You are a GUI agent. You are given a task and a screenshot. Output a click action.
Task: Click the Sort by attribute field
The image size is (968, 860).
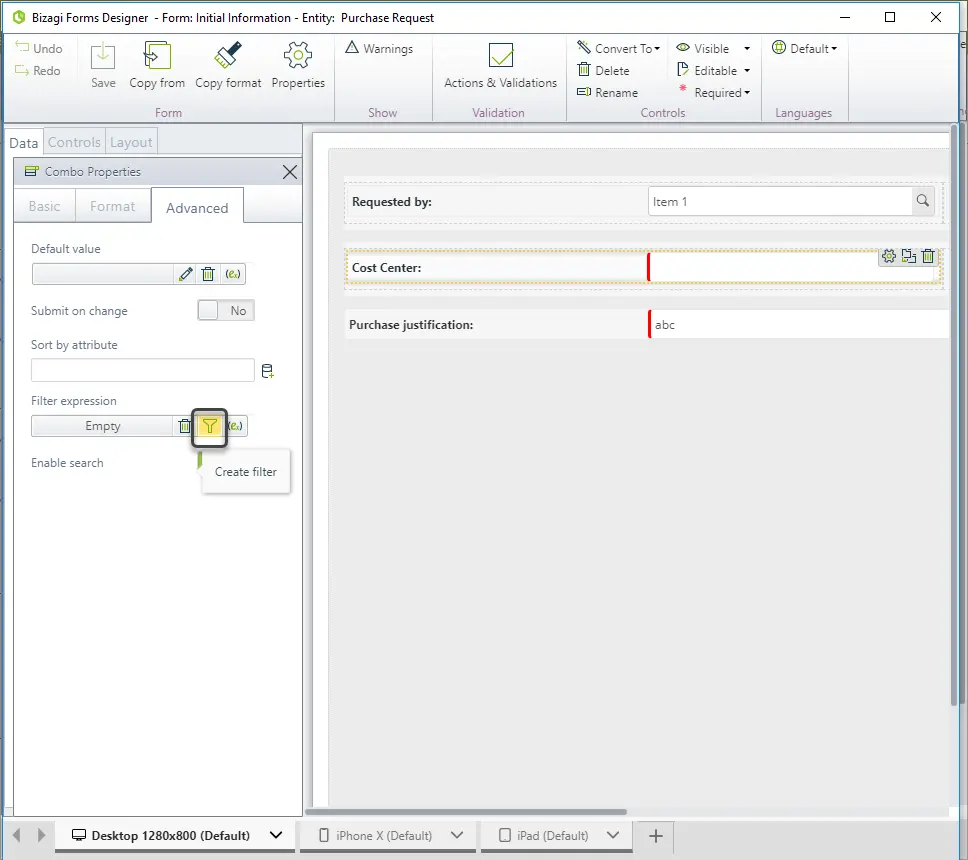click(x=143, y=370)
